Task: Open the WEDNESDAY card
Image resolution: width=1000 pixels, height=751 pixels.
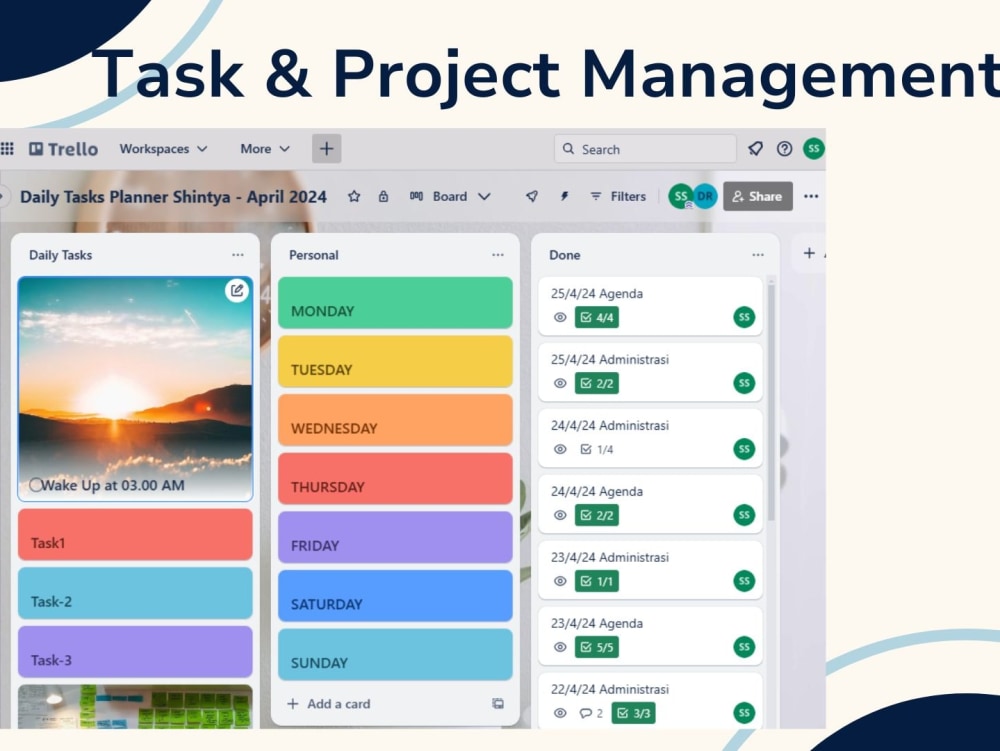Action: (395, 420)
